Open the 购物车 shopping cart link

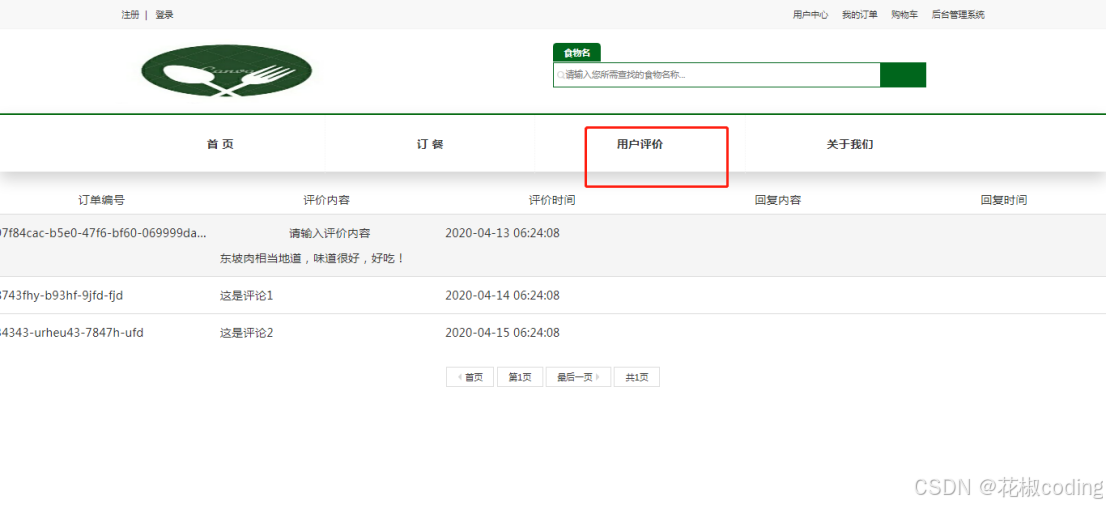click(904, 15)
